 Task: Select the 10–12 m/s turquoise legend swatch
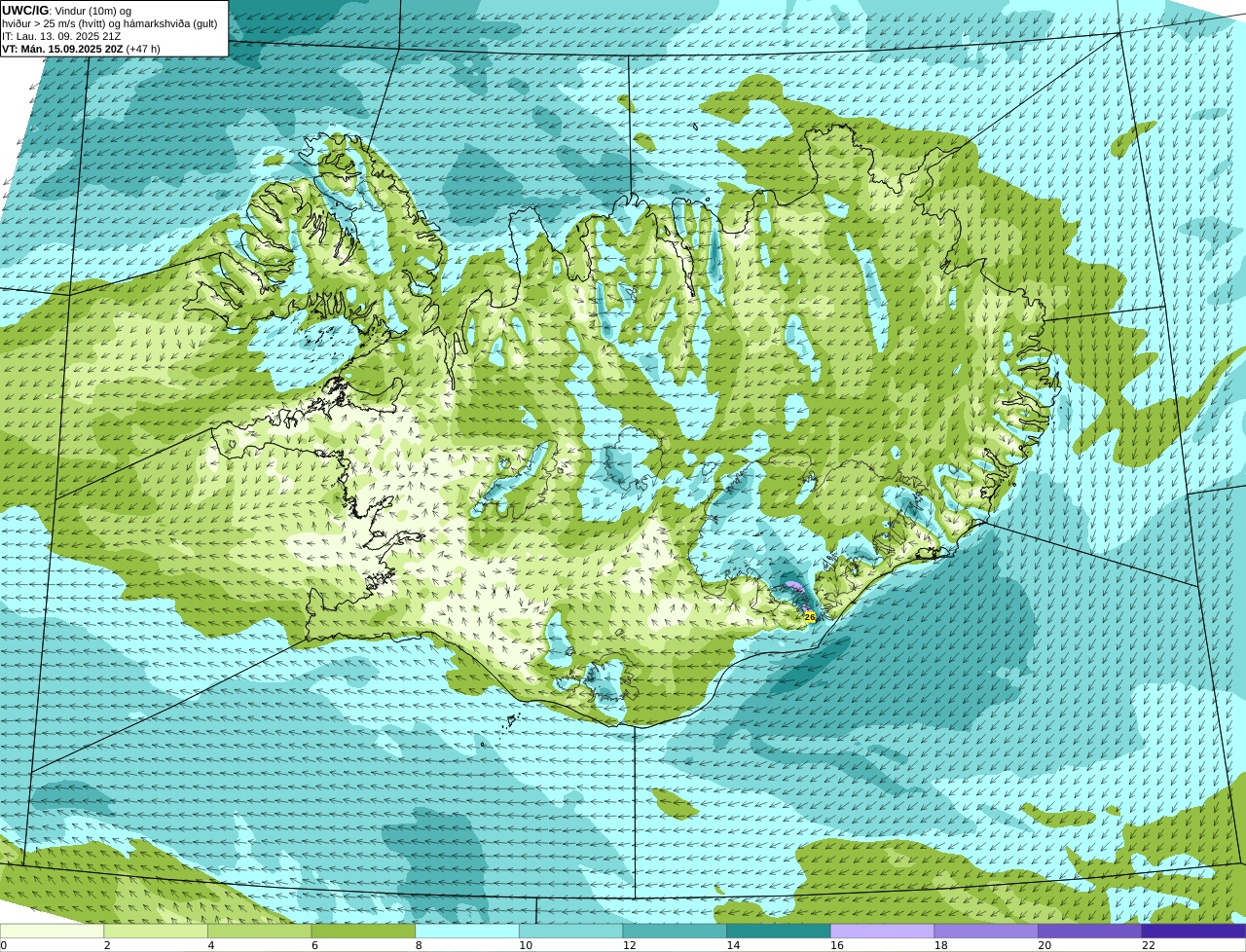click(570, 931)
